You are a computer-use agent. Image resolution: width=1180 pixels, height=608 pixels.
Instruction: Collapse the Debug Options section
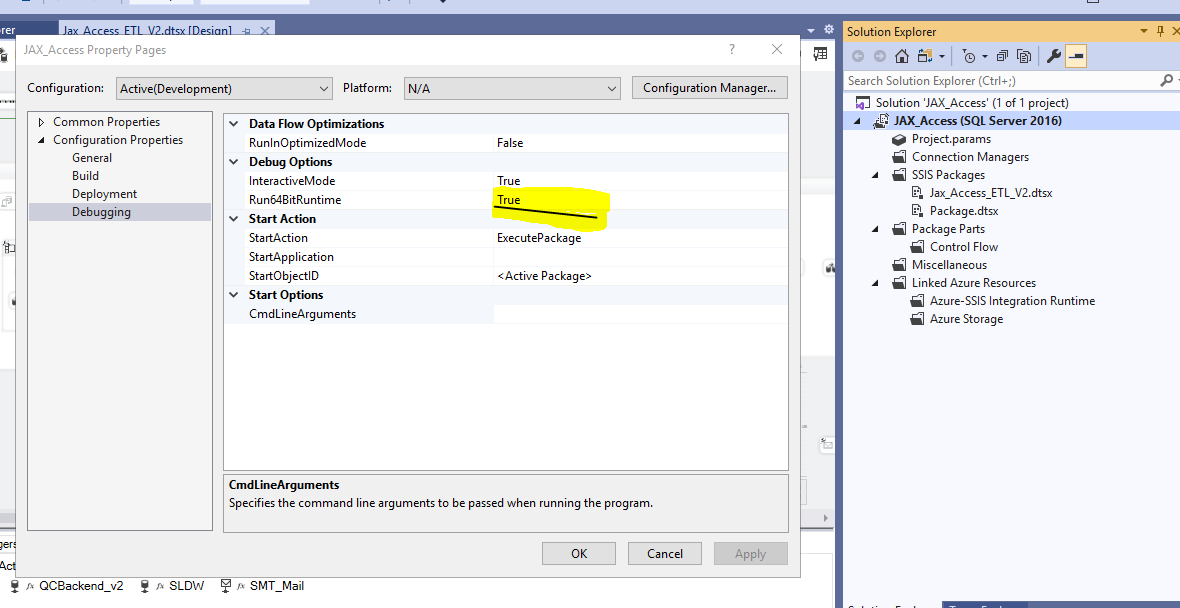pyautogui.click(x=234, y=162)
